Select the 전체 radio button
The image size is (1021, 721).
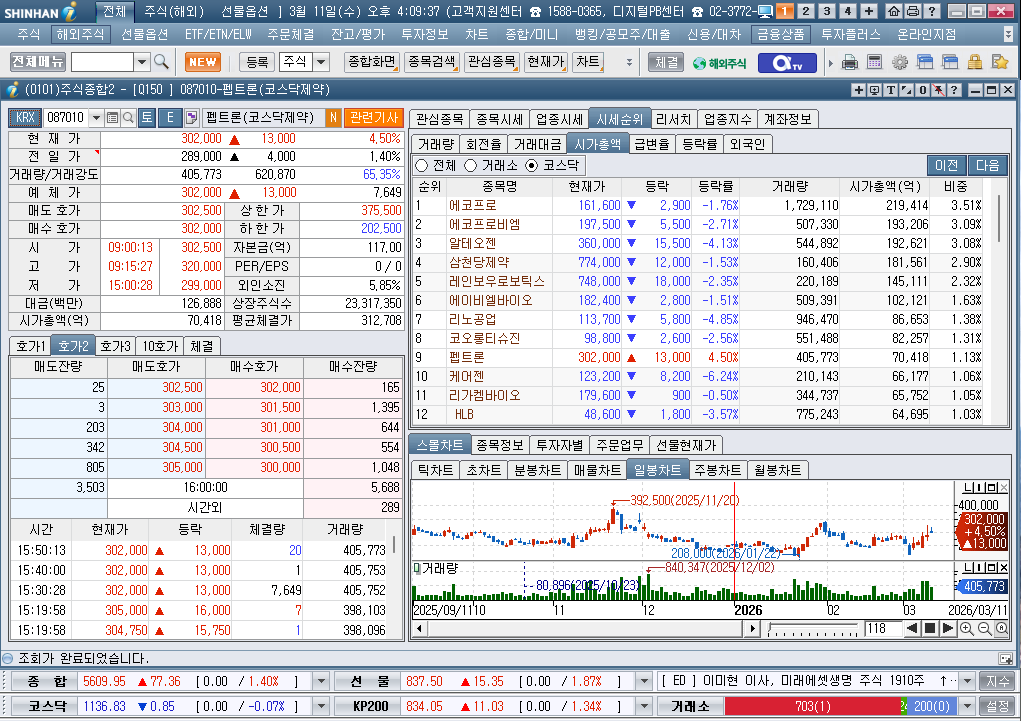tap(422, 165)
